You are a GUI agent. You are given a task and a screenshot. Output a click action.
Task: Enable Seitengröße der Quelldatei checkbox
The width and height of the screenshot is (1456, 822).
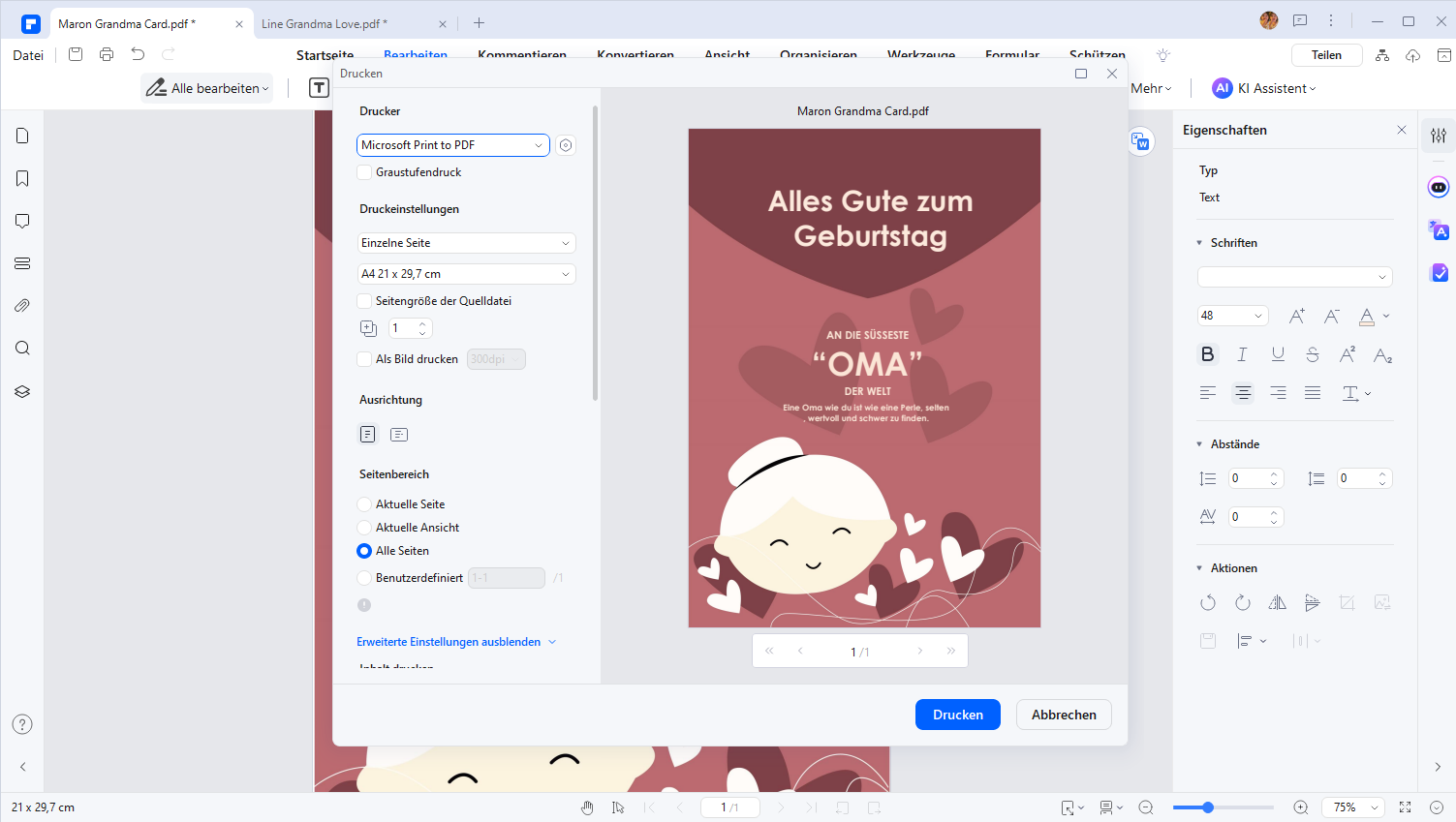pyautogui.click(x=364, y=301)
